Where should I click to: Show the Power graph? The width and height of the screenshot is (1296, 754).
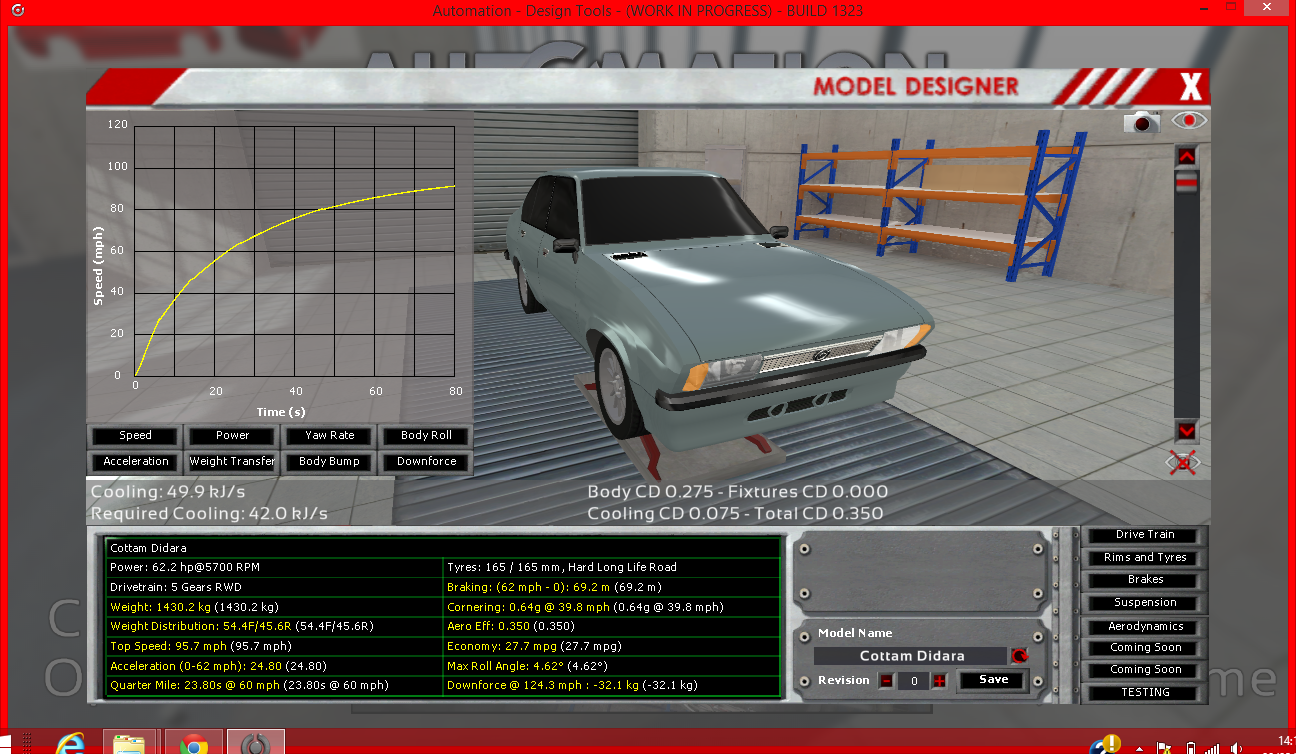click(x=232, y=436)
